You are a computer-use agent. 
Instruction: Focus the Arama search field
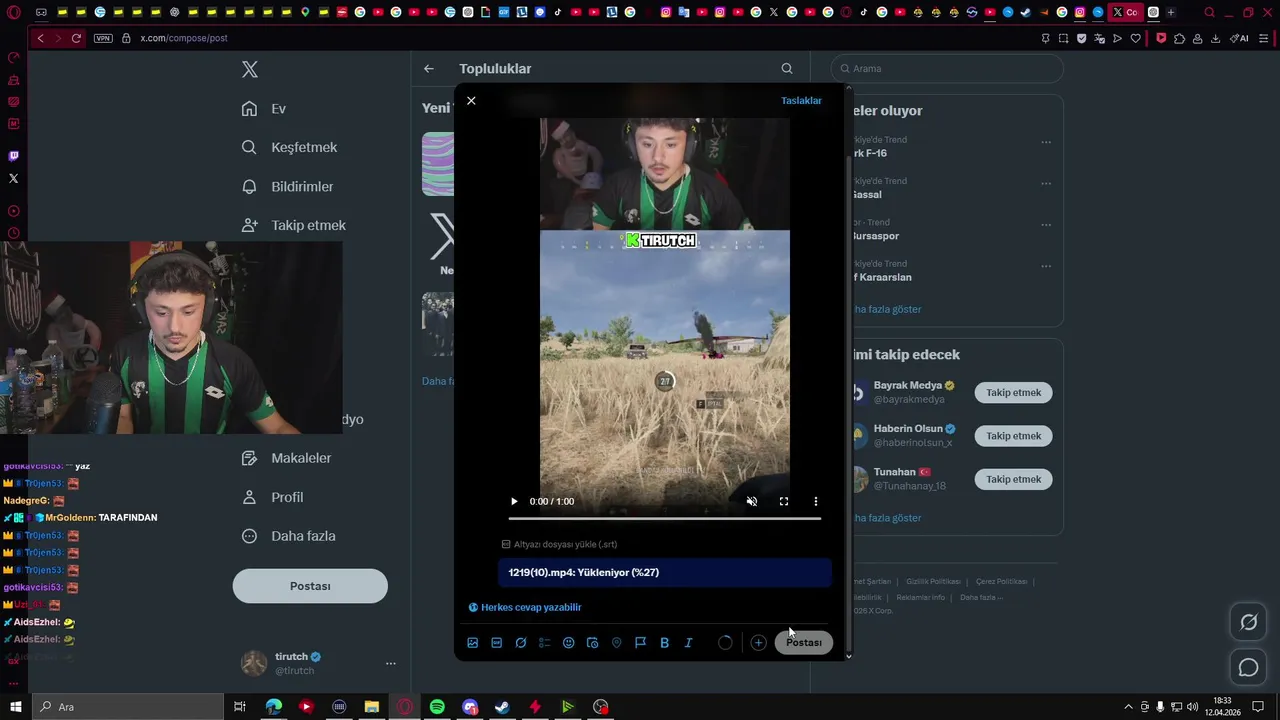point(947,69)
